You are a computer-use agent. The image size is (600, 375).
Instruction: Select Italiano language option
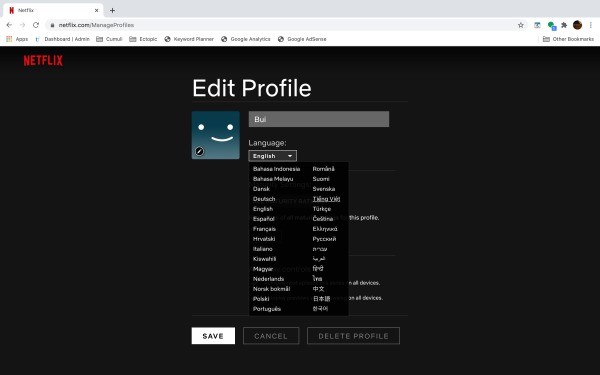(262, 249)
